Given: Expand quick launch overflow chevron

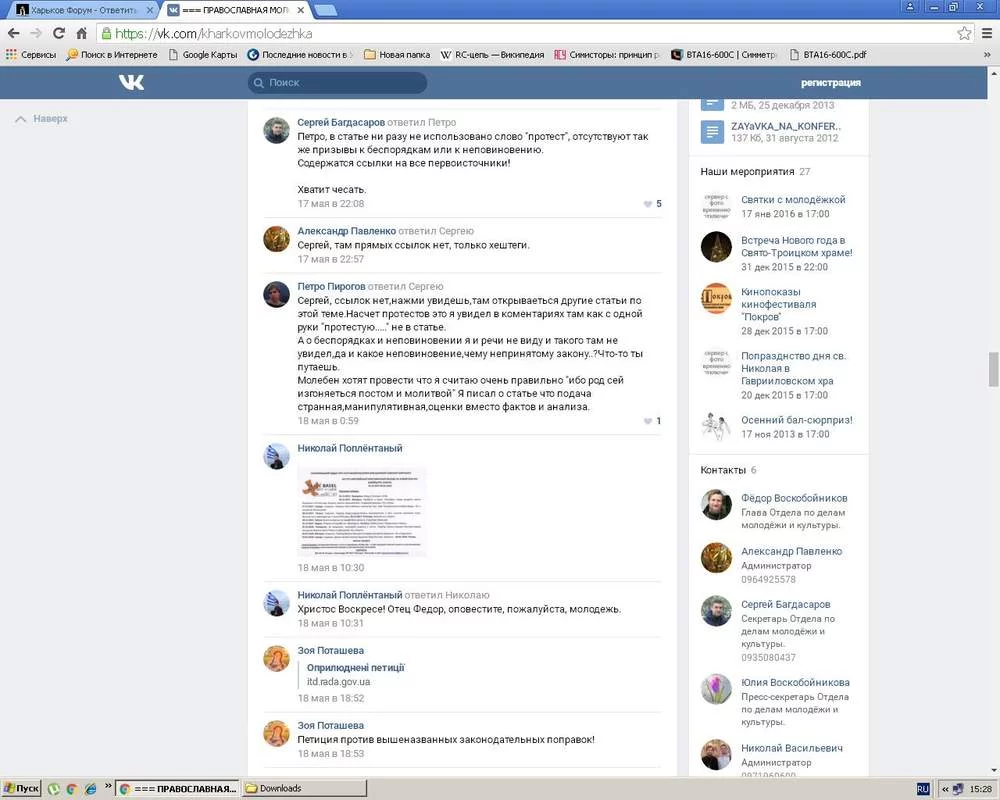Looking at the screenshot, I should [x=108, y=786].
